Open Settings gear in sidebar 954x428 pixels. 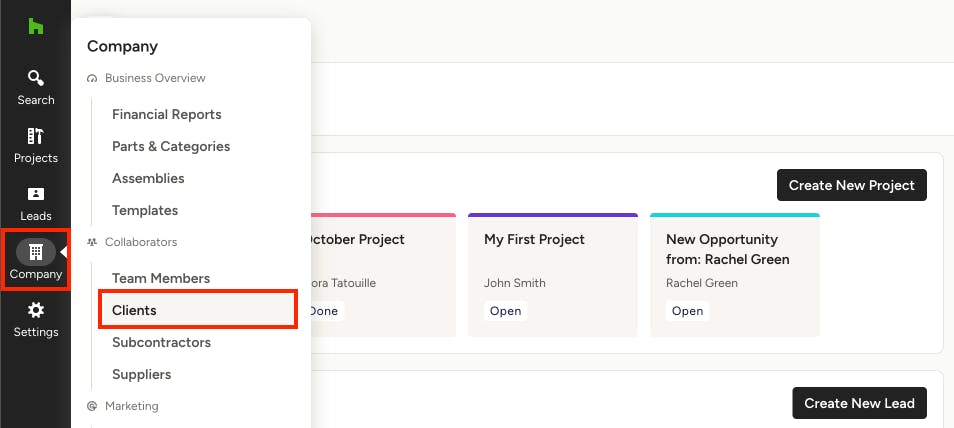(x=36, y=319)
